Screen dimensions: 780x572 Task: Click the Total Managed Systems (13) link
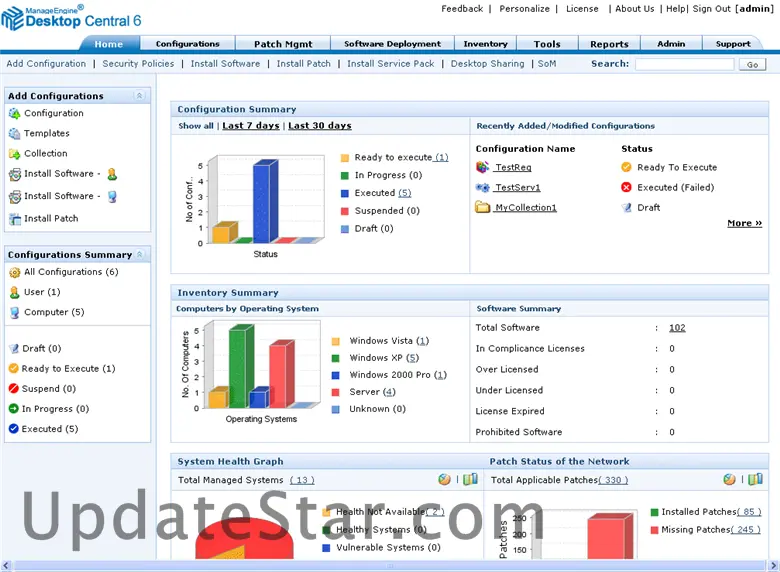click(x=302, y=480)
